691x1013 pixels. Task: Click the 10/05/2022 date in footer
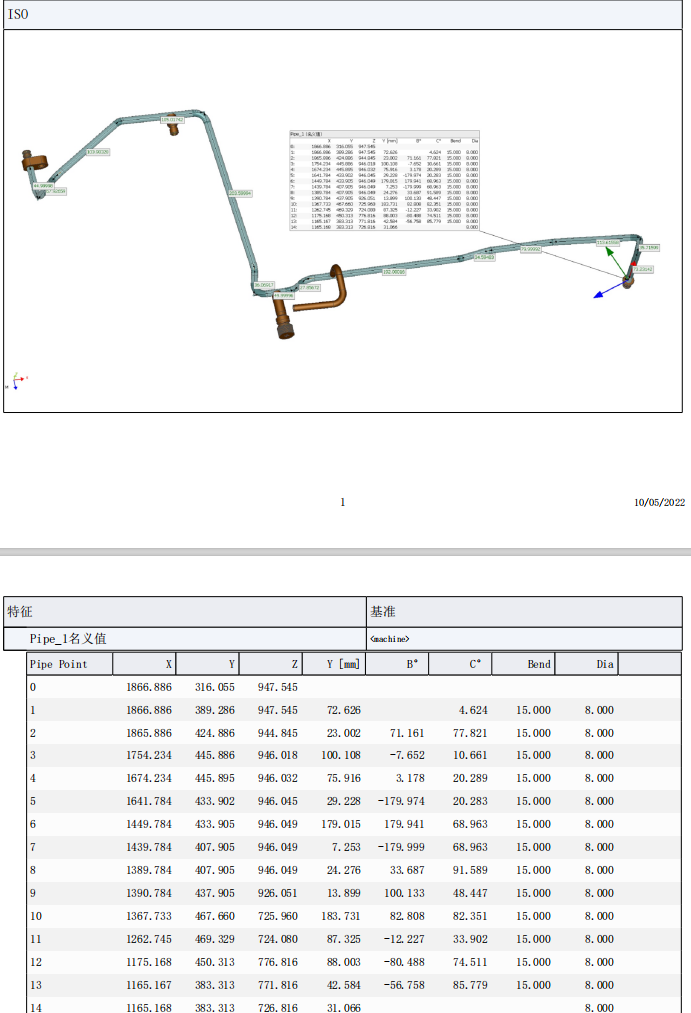pyautogui.click(x=659, y=503)
